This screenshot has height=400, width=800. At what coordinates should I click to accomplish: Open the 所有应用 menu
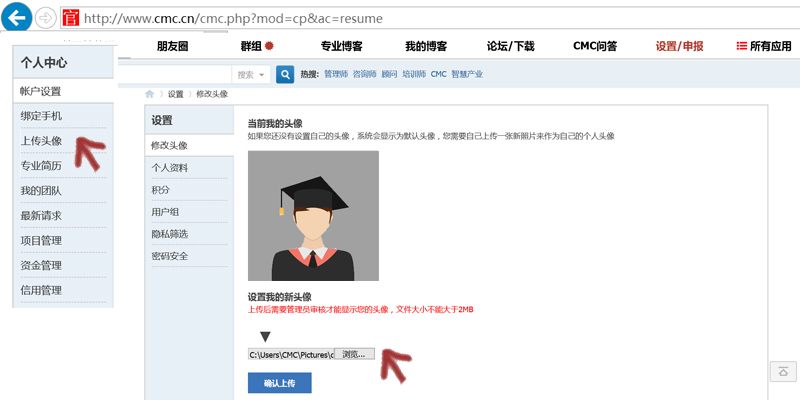click(770, 46)
